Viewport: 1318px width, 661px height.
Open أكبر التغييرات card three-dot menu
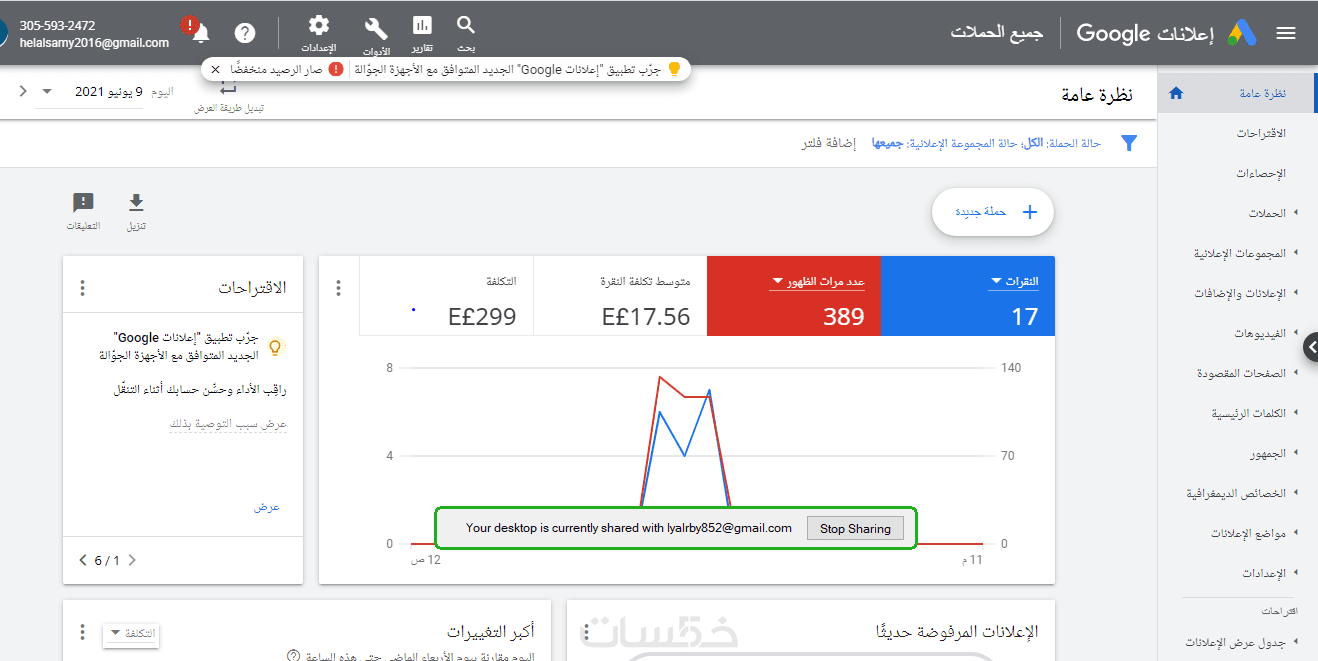82,633
